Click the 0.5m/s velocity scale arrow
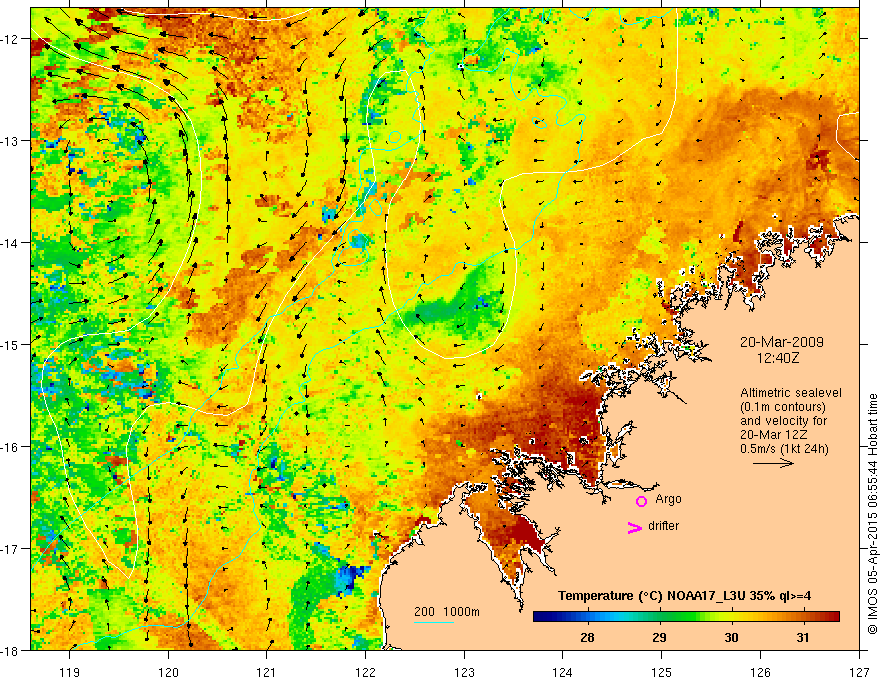Image resolution: width=880 pixels, height=680 pixels. pos(773,463)
